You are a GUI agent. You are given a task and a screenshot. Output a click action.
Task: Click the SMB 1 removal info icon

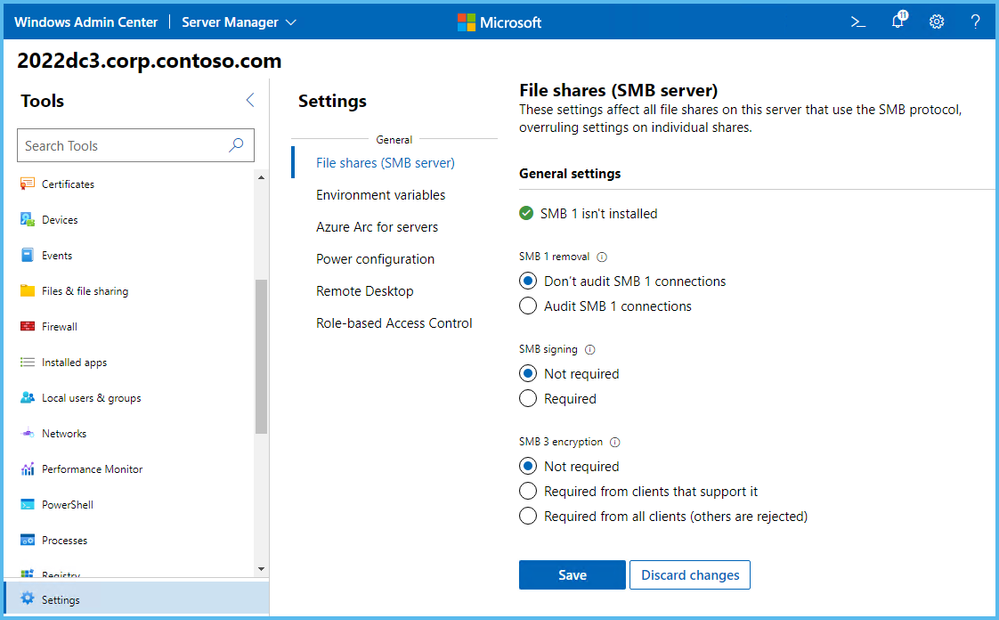tap(601, 257)
